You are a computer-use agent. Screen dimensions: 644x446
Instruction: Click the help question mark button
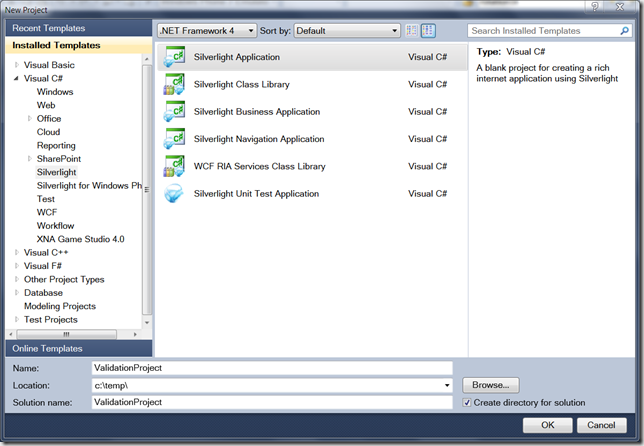click(594, 6)
